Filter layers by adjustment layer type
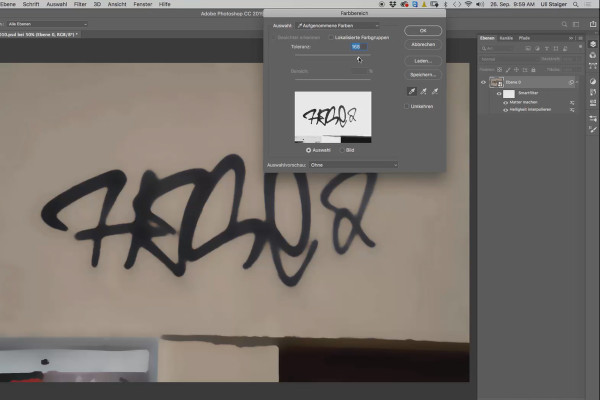This screenshot has height=400, width=600. pos(537,49)
